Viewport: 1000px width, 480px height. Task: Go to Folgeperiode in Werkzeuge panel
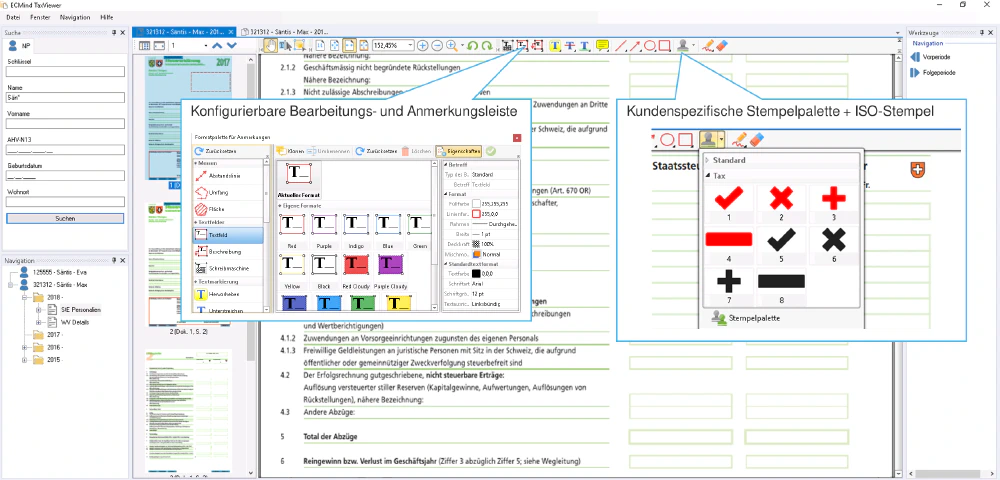pos(932,73)
